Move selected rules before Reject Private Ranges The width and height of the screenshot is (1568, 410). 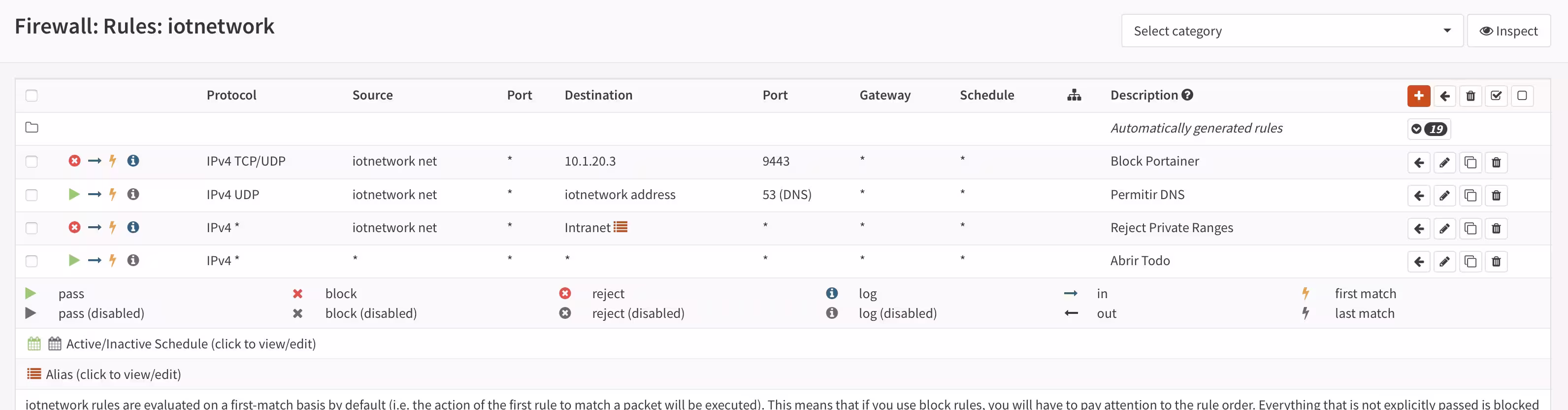(1419, 229)
